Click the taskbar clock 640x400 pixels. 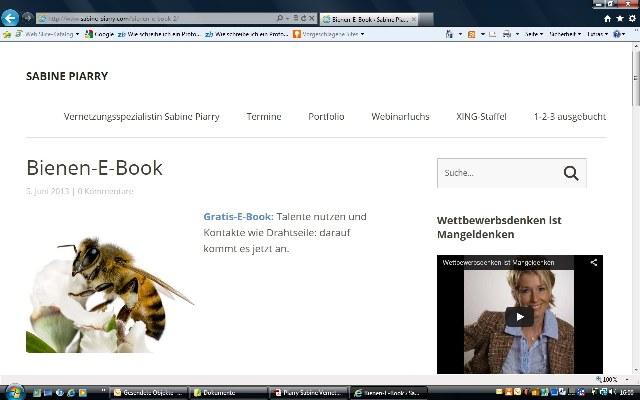point(627,392)
